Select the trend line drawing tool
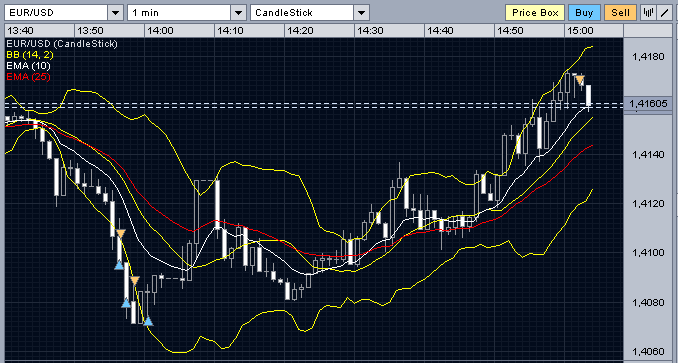 point(664,13)
